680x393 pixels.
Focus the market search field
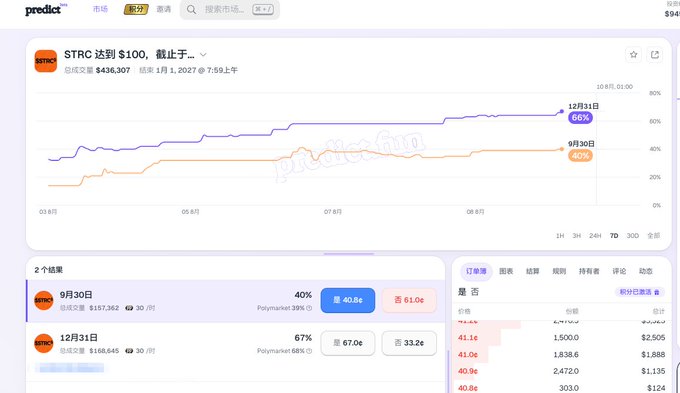[229, 9]
